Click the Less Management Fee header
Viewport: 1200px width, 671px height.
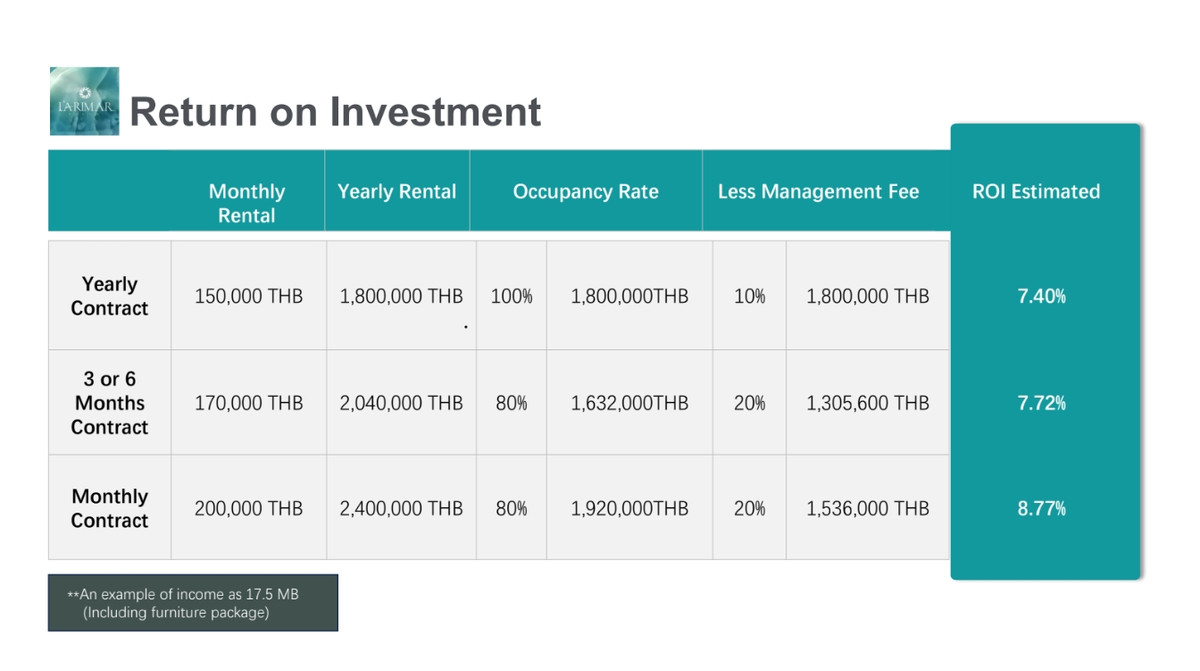click(818, 191)
